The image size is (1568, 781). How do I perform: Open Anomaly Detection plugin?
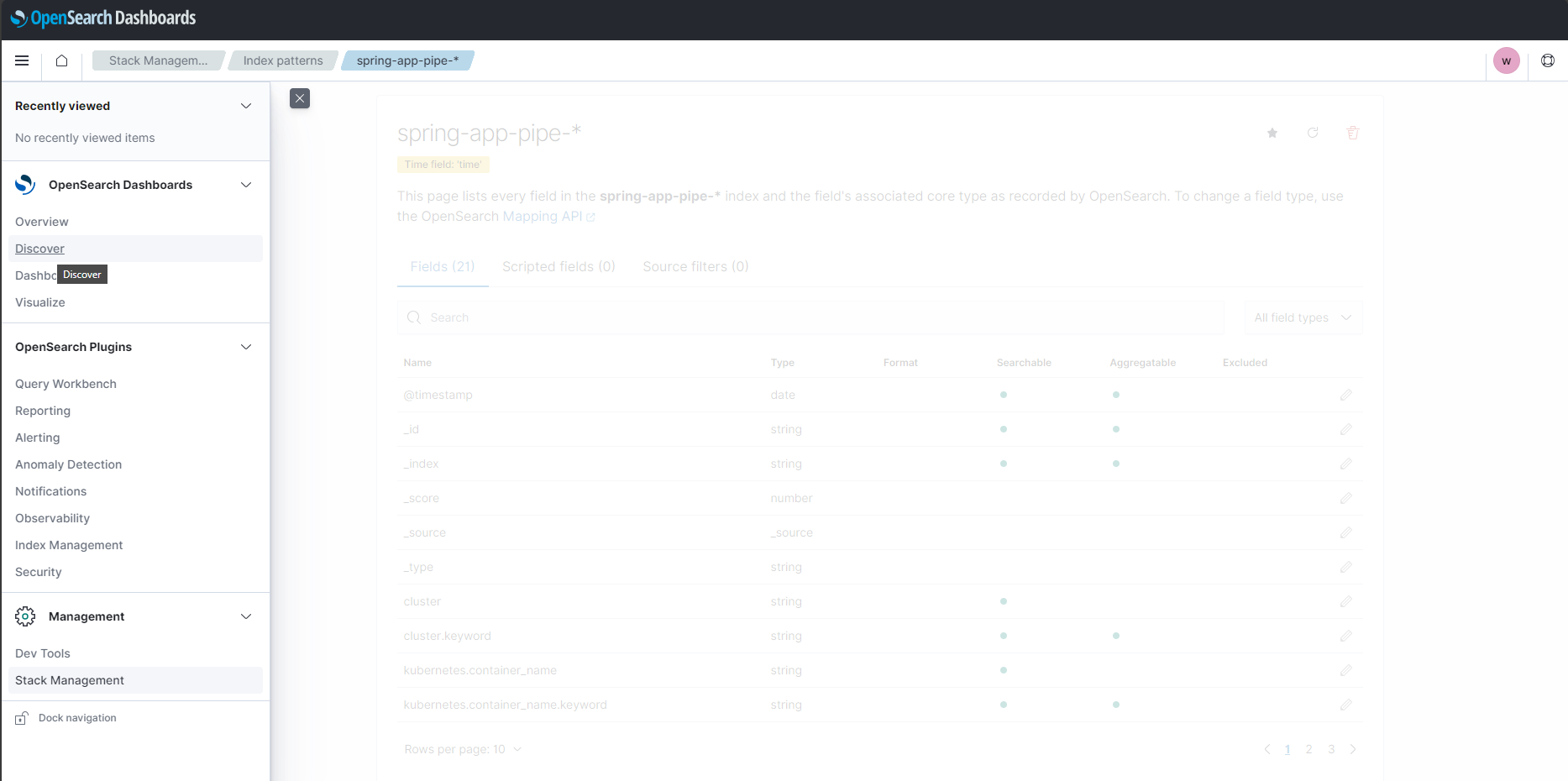click(69, 464)
